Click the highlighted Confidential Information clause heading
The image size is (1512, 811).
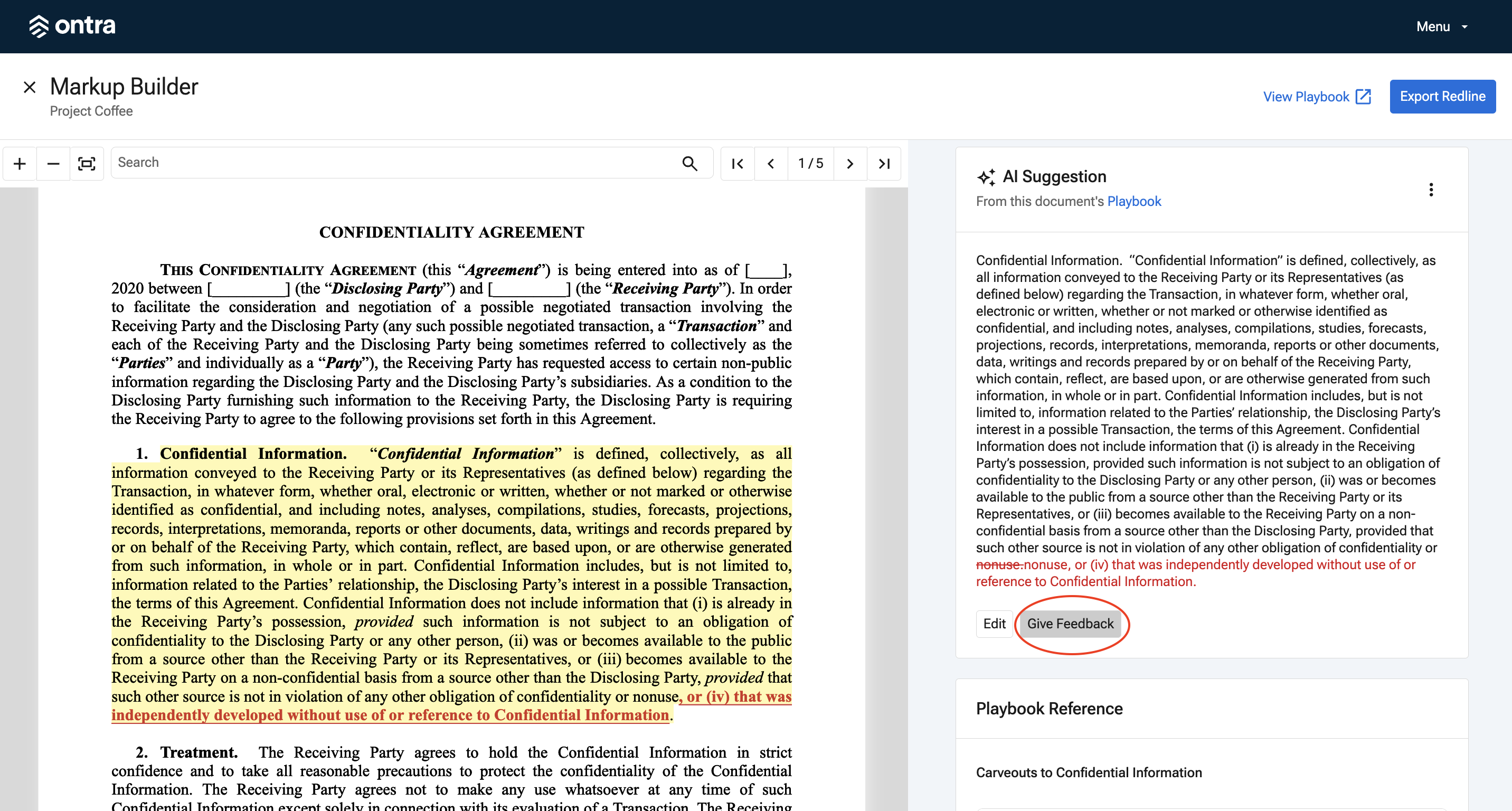253,454
